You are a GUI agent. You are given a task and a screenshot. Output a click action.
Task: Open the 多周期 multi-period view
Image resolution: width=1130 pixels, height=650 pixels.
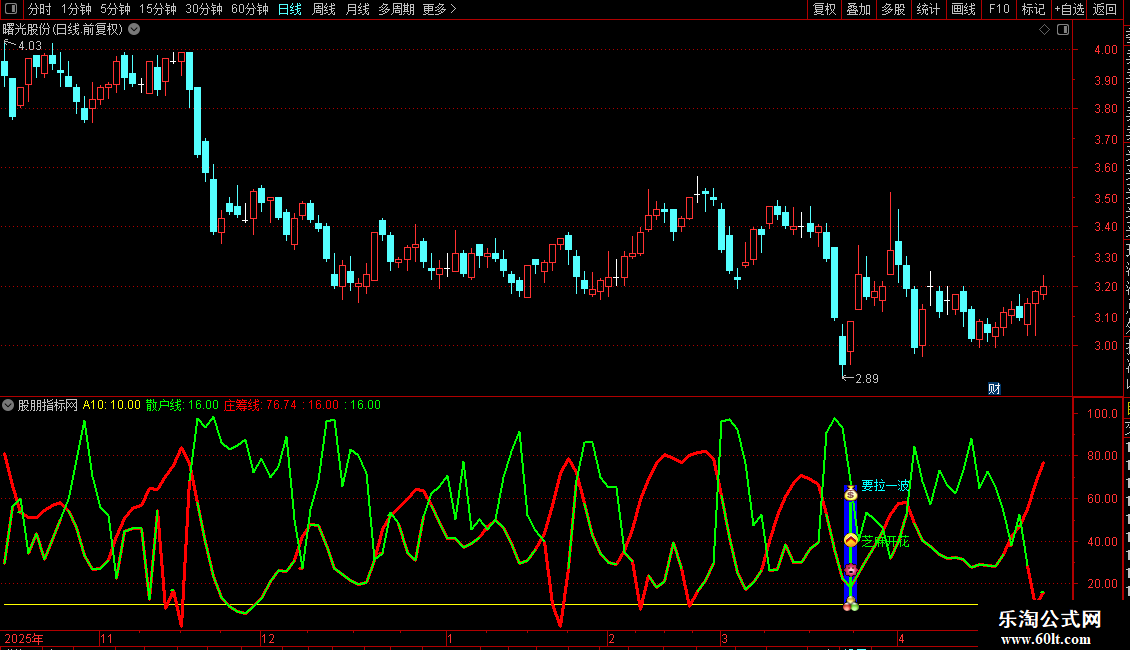pyautogui.click(x=396, y=9)
